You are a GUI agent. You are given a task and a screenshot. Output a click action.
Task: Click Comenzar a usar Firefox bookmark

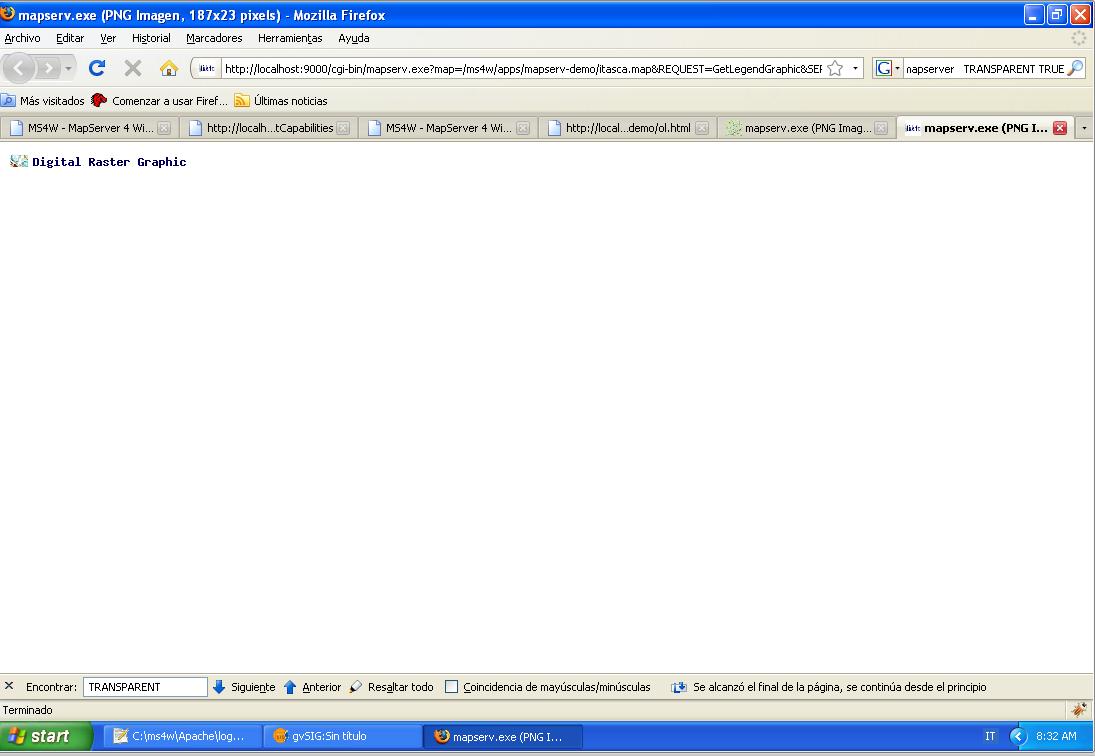(160, 101)
